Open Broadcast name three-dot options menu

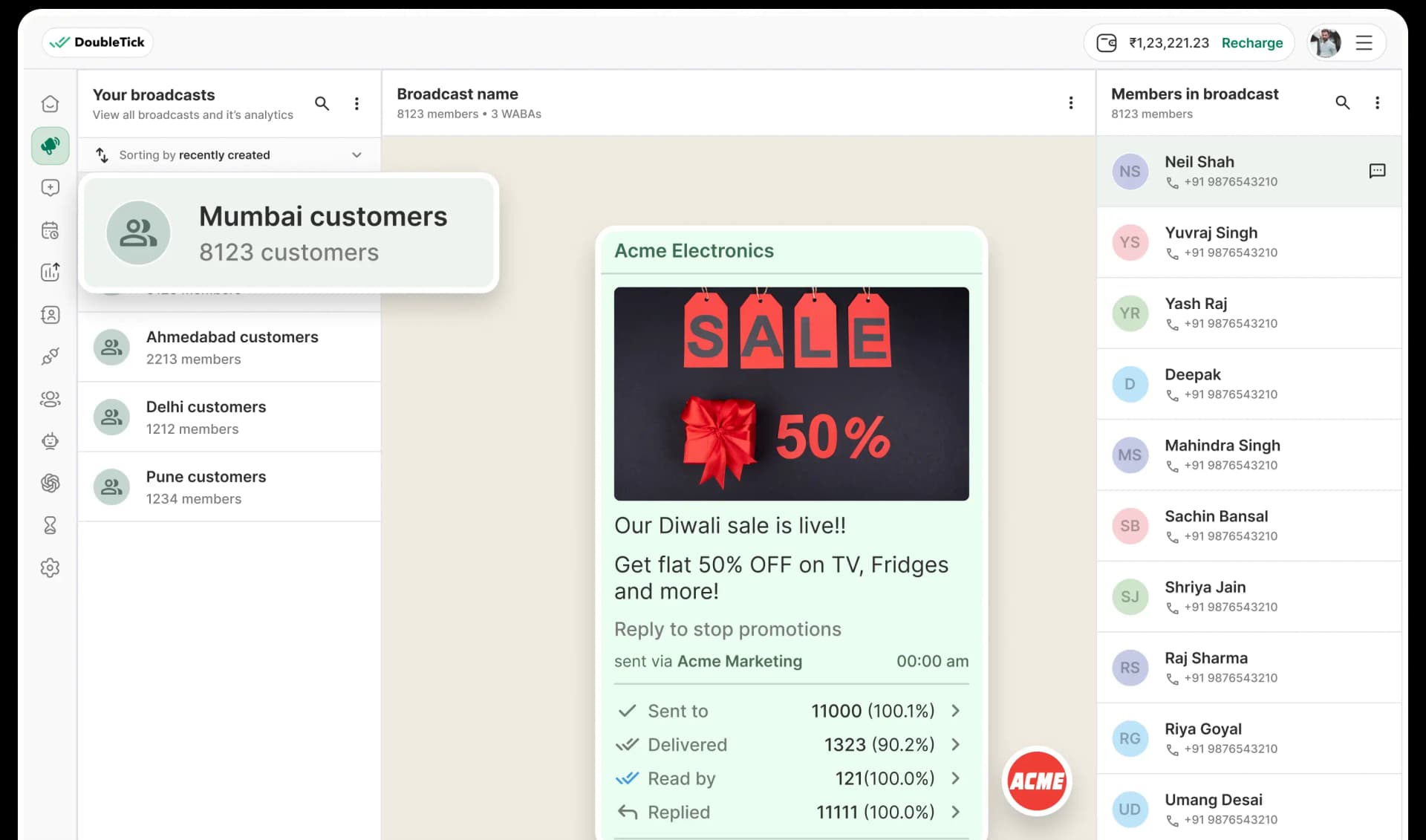pos(1070,102)
